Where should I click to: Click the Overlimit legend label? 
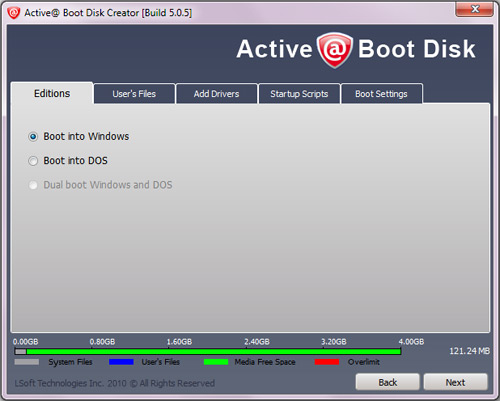[364, 362]
